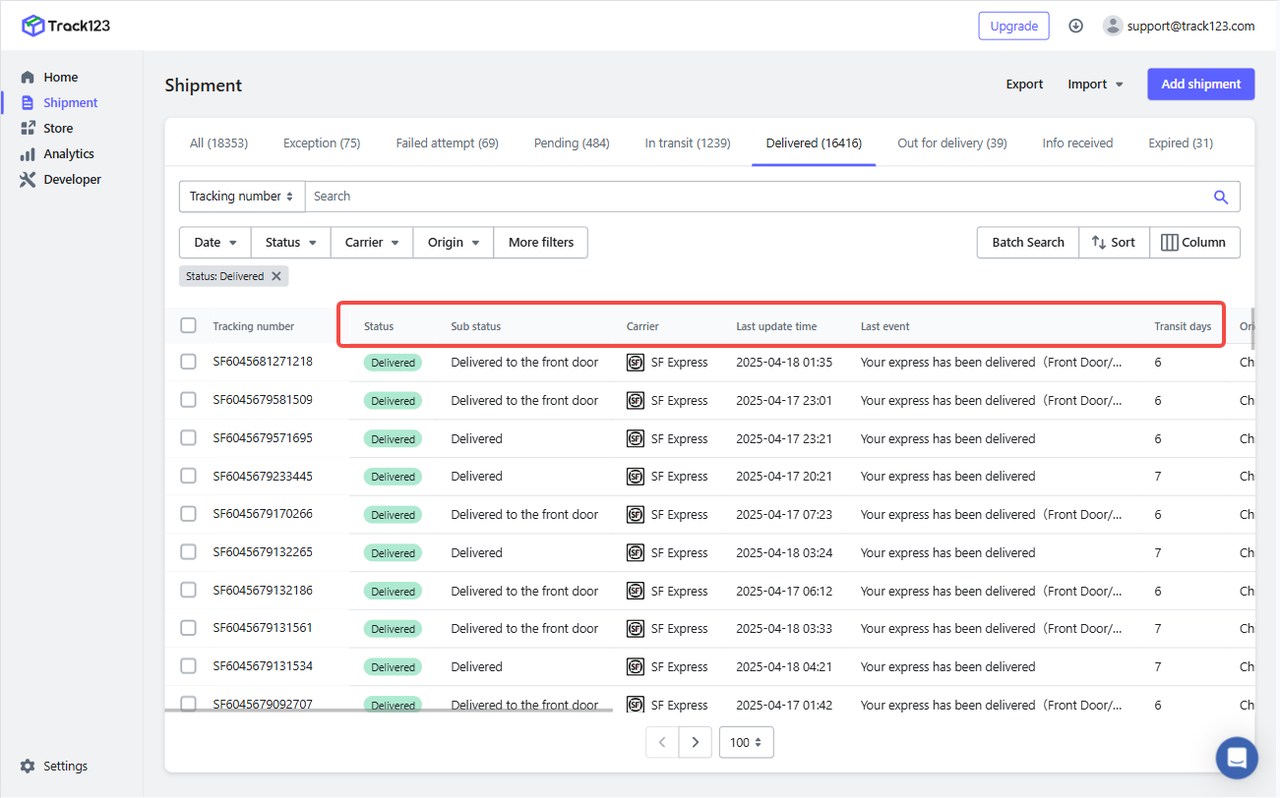Open the 100 per page selector

point(746,742)
